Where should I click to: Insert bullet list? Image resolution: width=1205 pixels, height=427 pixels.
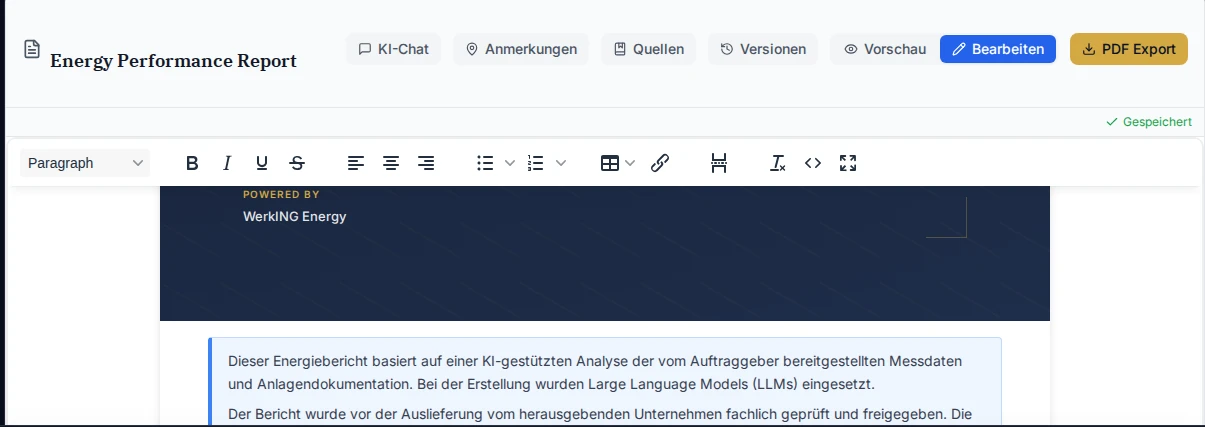click(485, 163)
